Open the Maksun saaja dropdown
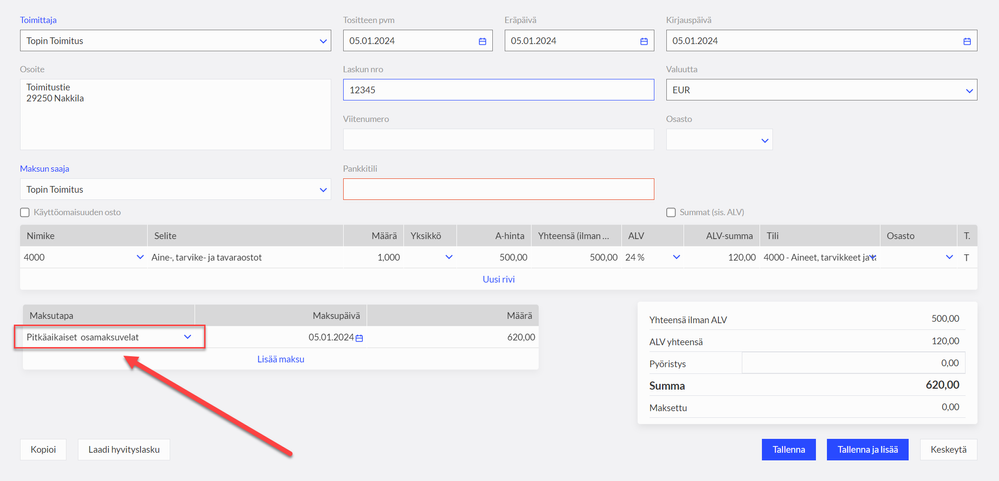This screenshot has height=481, width=999. (323, 189)
